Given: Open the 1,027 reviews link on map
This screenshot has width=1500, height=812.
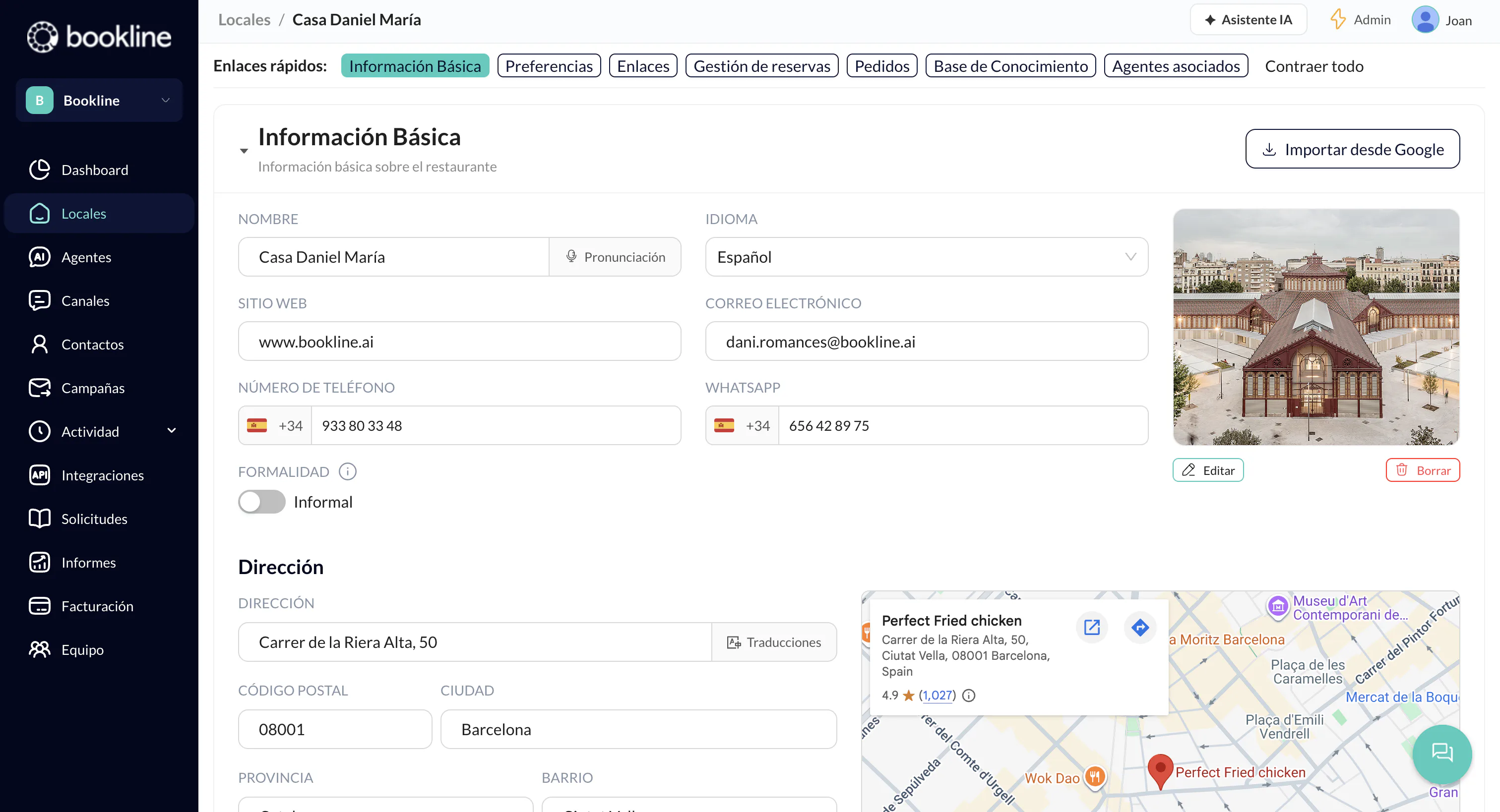Looking at the screenshot, I should 937,695.
